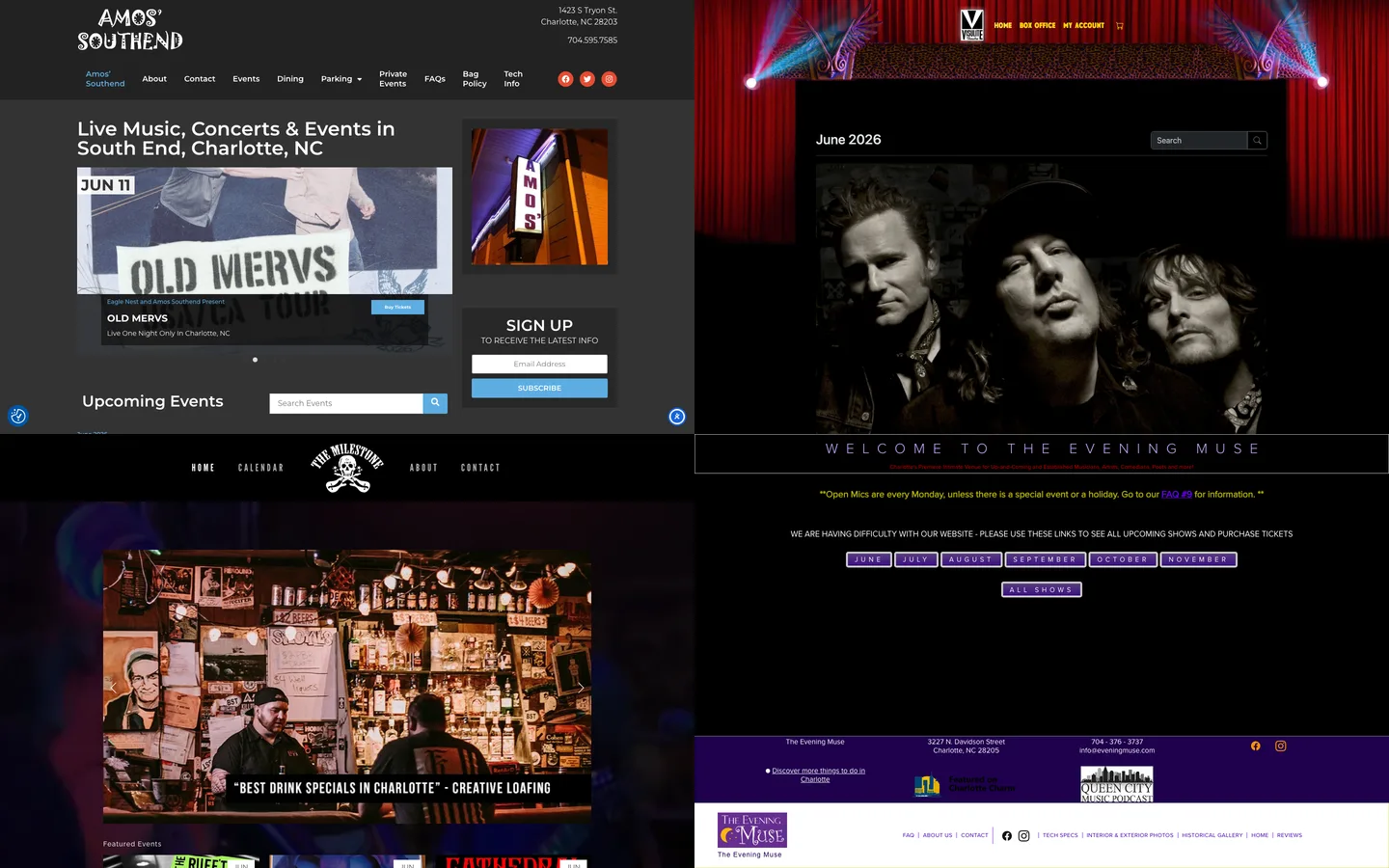Open the JUNE shows button
This screenshot has height=868, width=1389.
(x=869, y=559)
